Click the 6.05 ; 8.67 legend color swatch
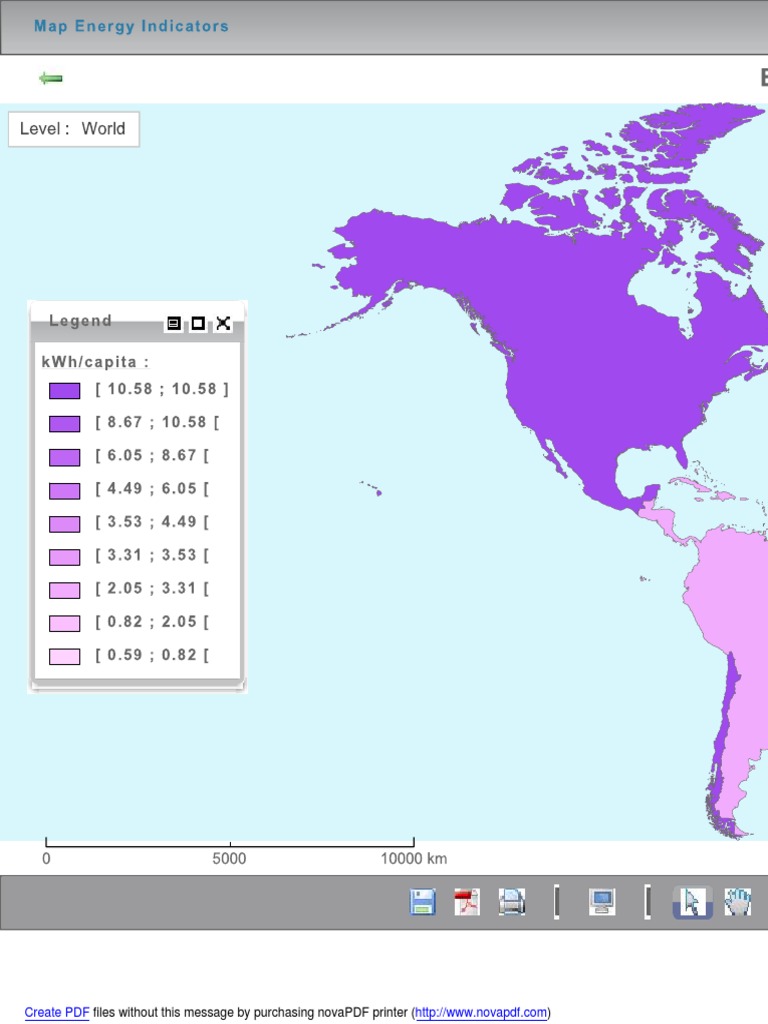The width and height of the screenshot is (768, 1024). tap(65, 457)
